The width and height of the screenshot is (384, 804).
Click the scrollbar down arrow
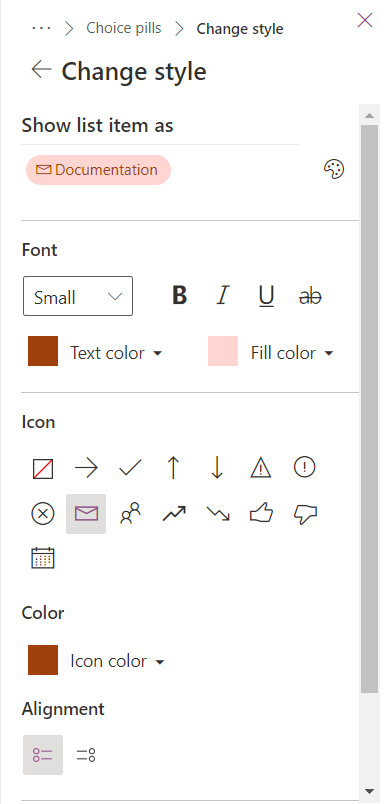coord(369,791)
